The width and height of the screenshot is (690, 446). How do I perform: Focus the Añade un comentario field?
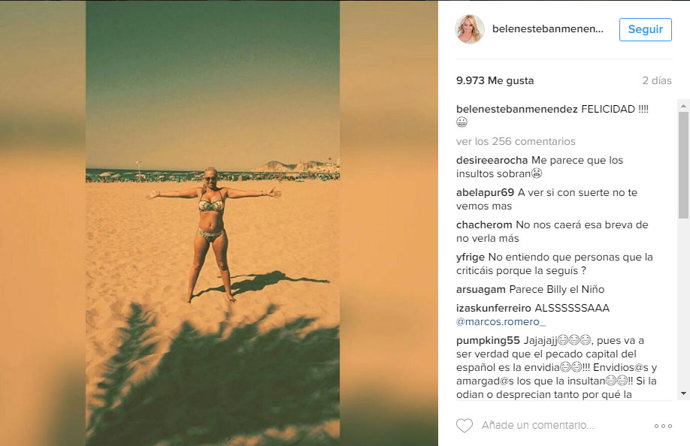pyautogui.click(x=538, y=425)
